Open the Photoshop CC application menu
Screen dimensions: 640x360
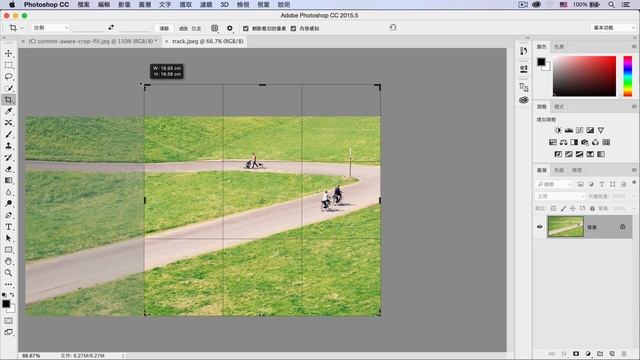pyautogui.click(x=46, y=4)
